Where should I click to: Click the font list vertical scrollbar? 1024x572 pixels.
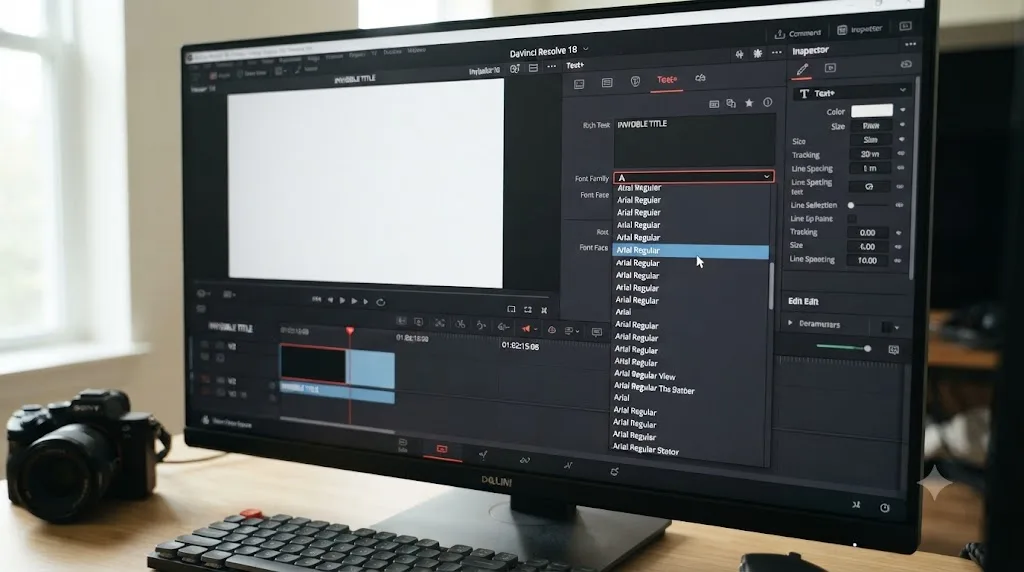tap(771, 285)
